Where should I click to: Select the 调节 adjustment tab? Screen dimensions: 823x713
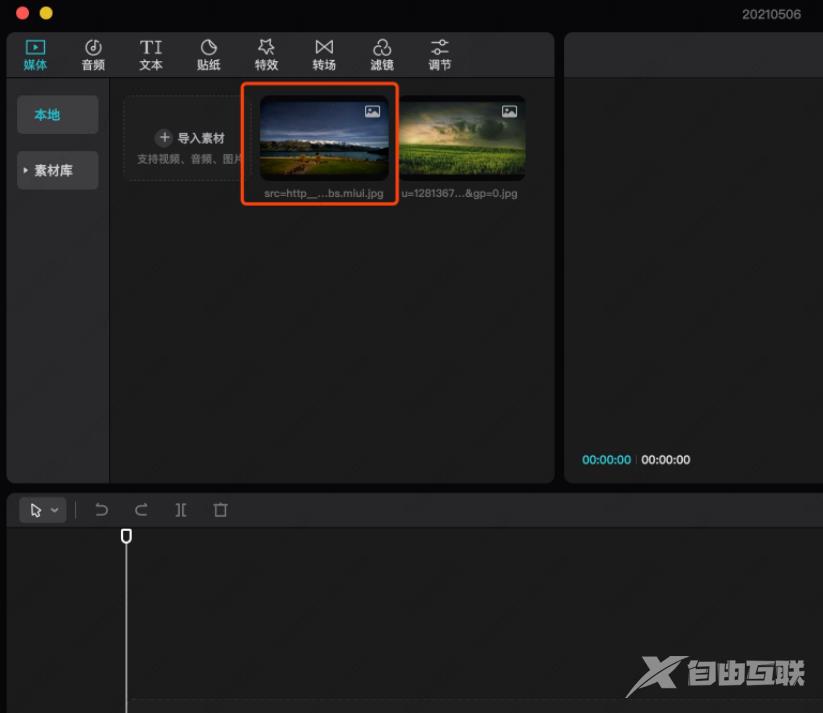point(439,55)
